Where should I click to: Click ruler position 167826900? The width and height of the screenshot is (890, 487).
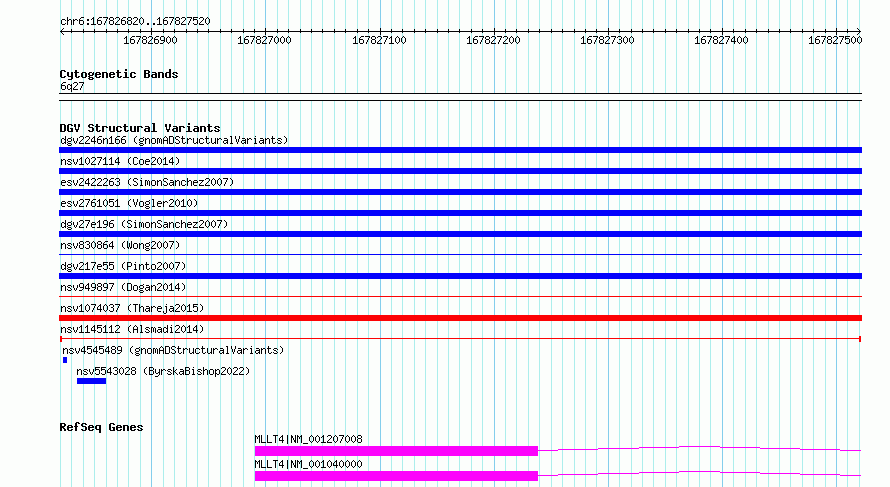(150, 40)
